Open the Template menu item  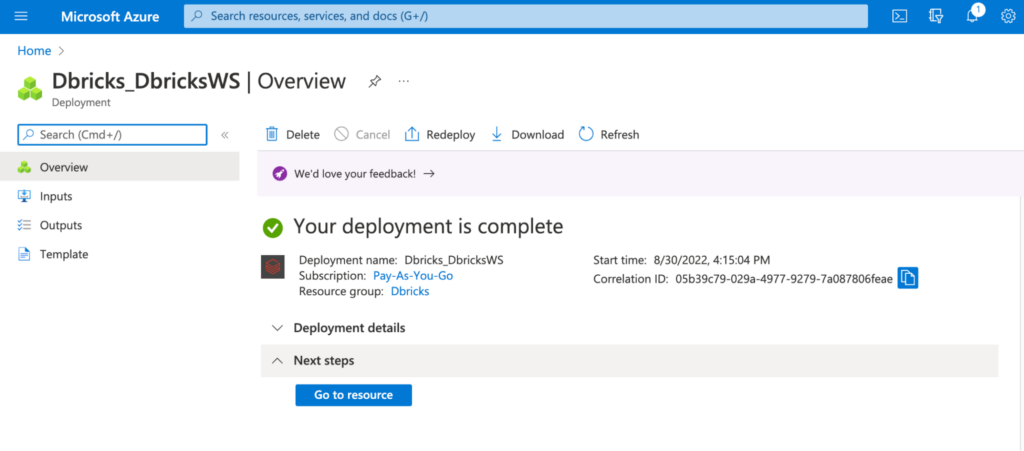(63, 255)
